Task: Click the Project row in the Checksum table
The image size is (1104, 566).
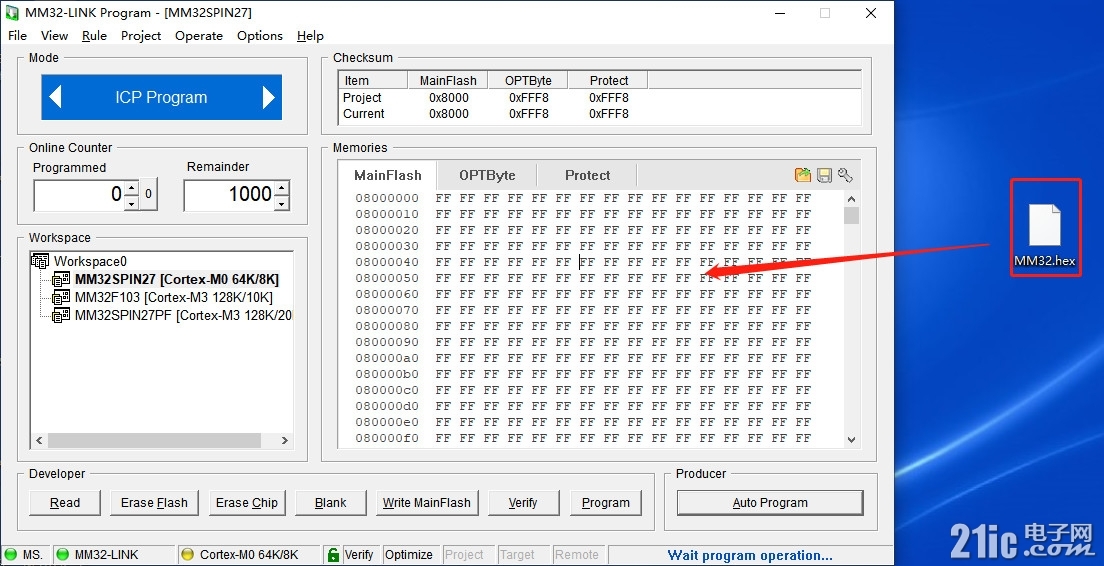Action: [599, 98]
